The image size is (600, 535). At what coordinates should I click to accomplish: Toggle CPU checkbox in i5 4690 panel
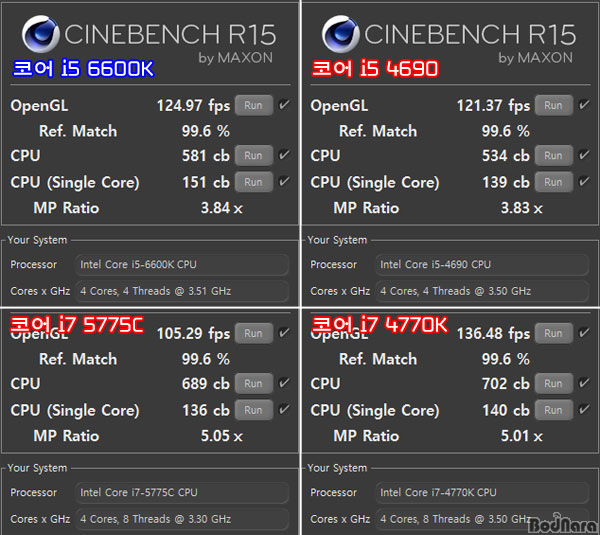coord(584,155)
